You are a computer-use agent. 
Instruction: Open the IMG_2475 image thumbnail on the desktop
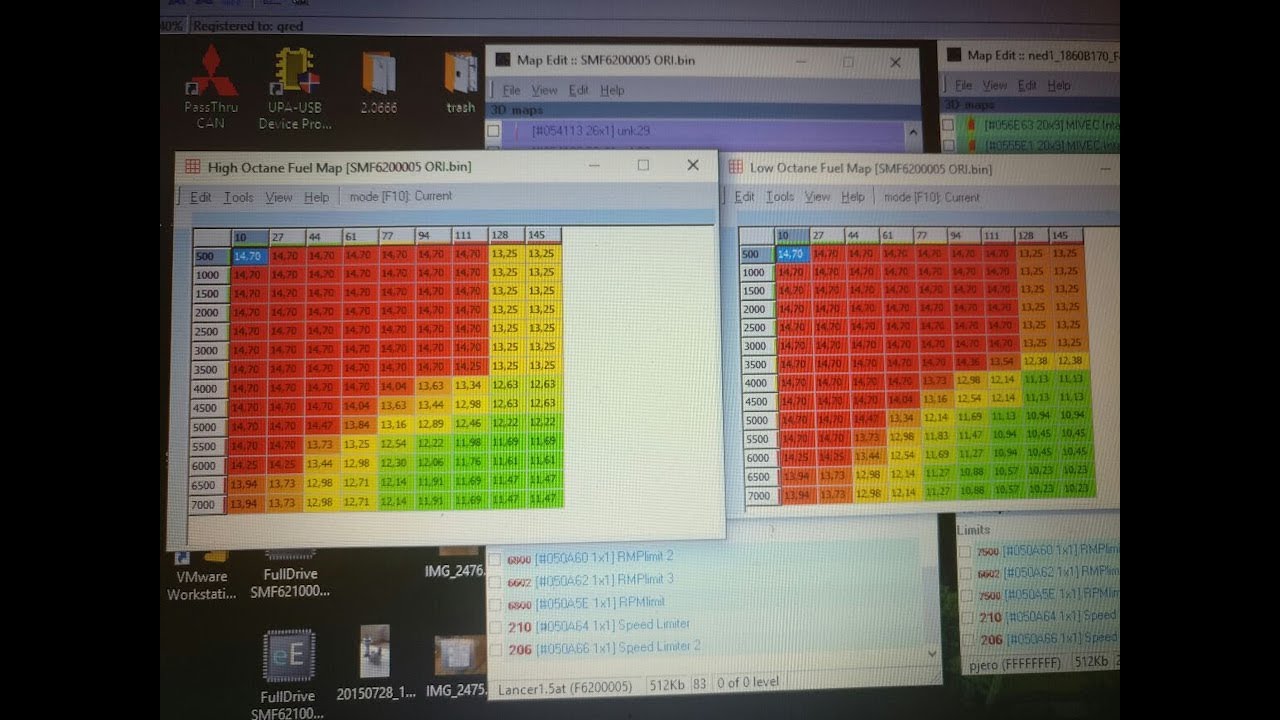pyautogui.click(x=459, y=667)
